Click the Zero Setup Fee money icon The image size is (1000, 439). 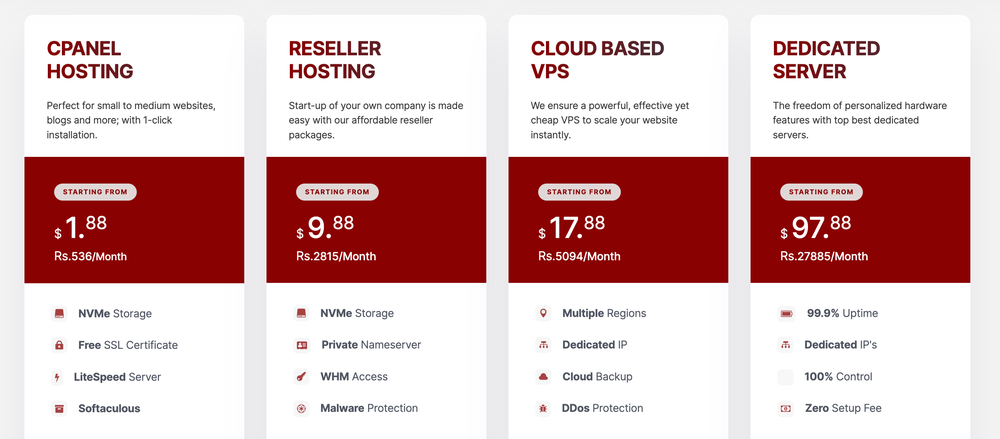point(785,408)
